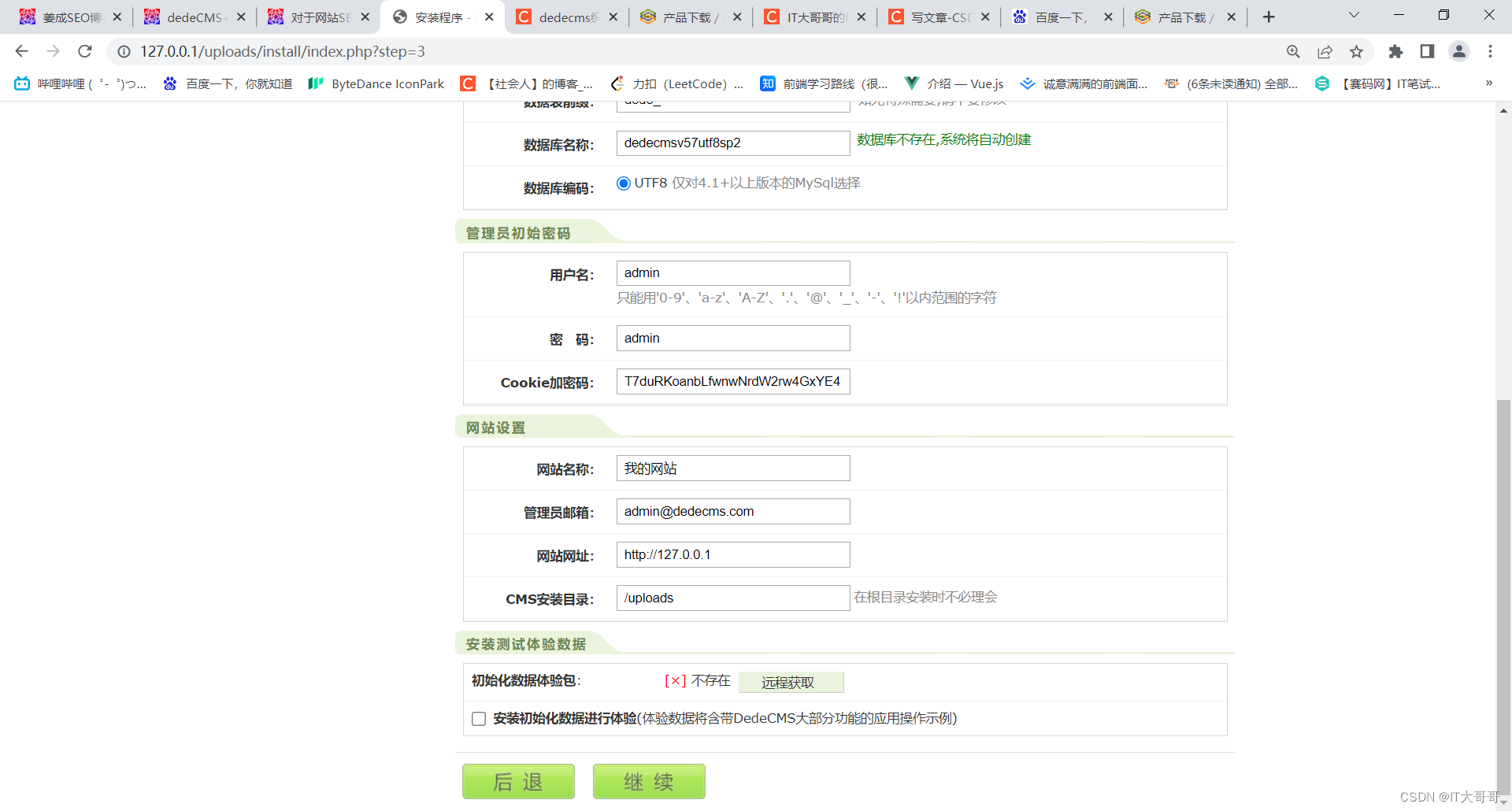
Task: Share this page icon
Action: click(x=1325, y=51)
